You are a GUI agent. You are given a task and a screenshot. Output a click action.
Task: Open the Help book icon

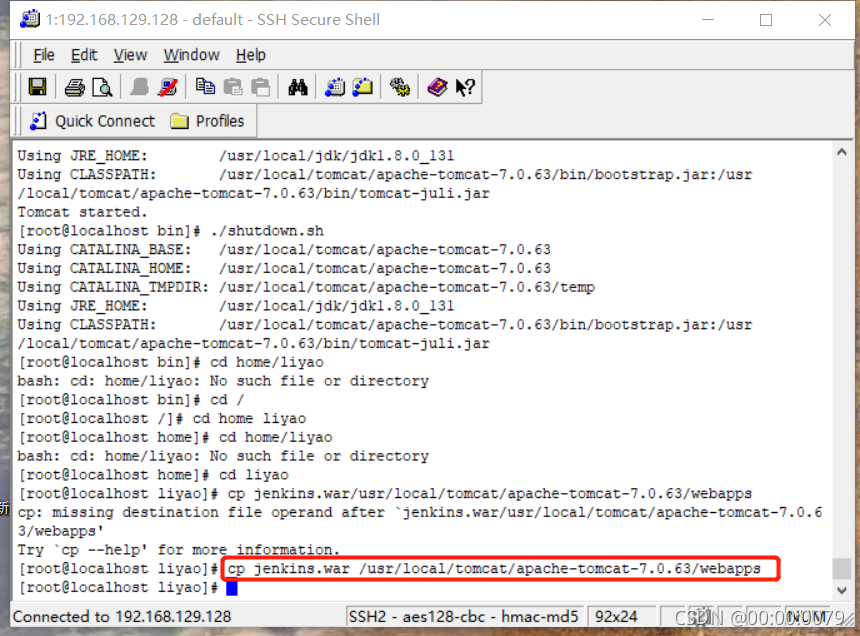(x=437, y=87)
